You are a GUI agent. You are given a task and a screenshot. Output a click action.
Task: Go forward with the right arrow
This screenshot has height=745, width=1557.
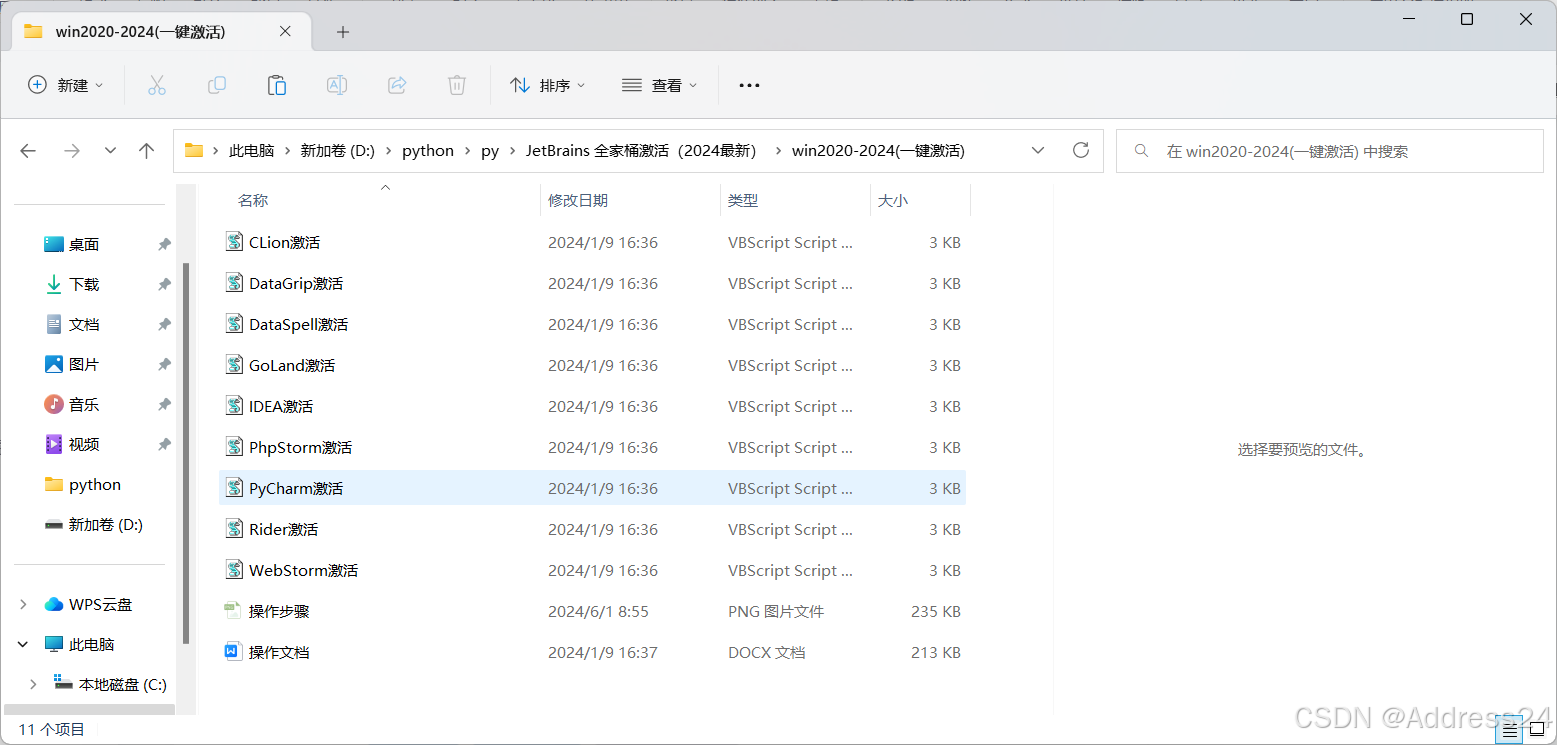point(72,151)
